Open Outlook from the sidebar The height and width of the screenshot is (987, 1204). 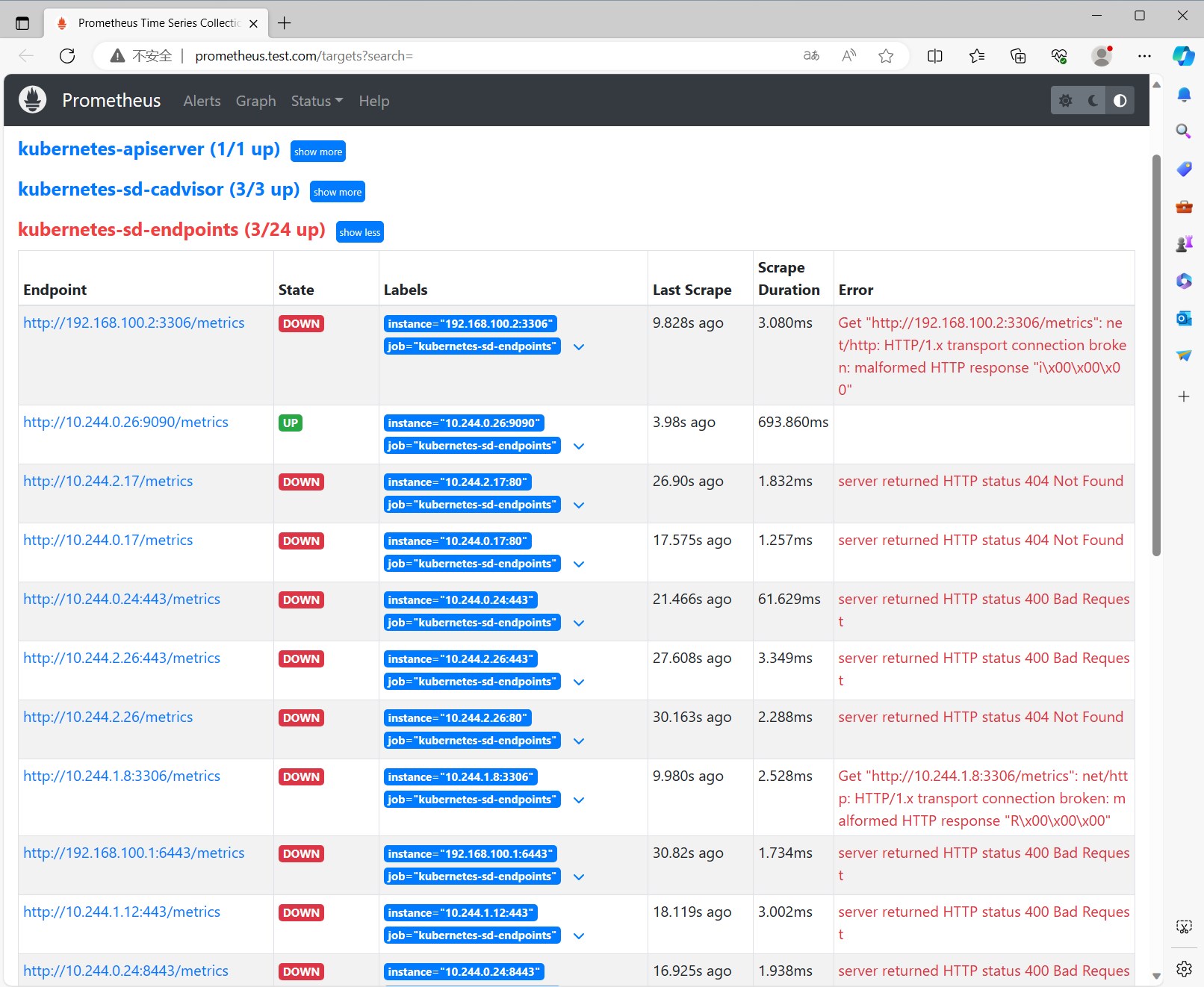pyautogui.click(x=1184, y=318)
